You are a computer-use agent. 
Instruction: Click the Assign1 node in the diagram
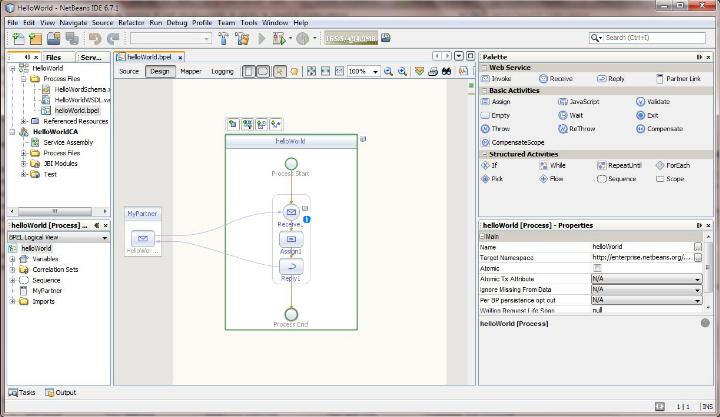[291, 239]
